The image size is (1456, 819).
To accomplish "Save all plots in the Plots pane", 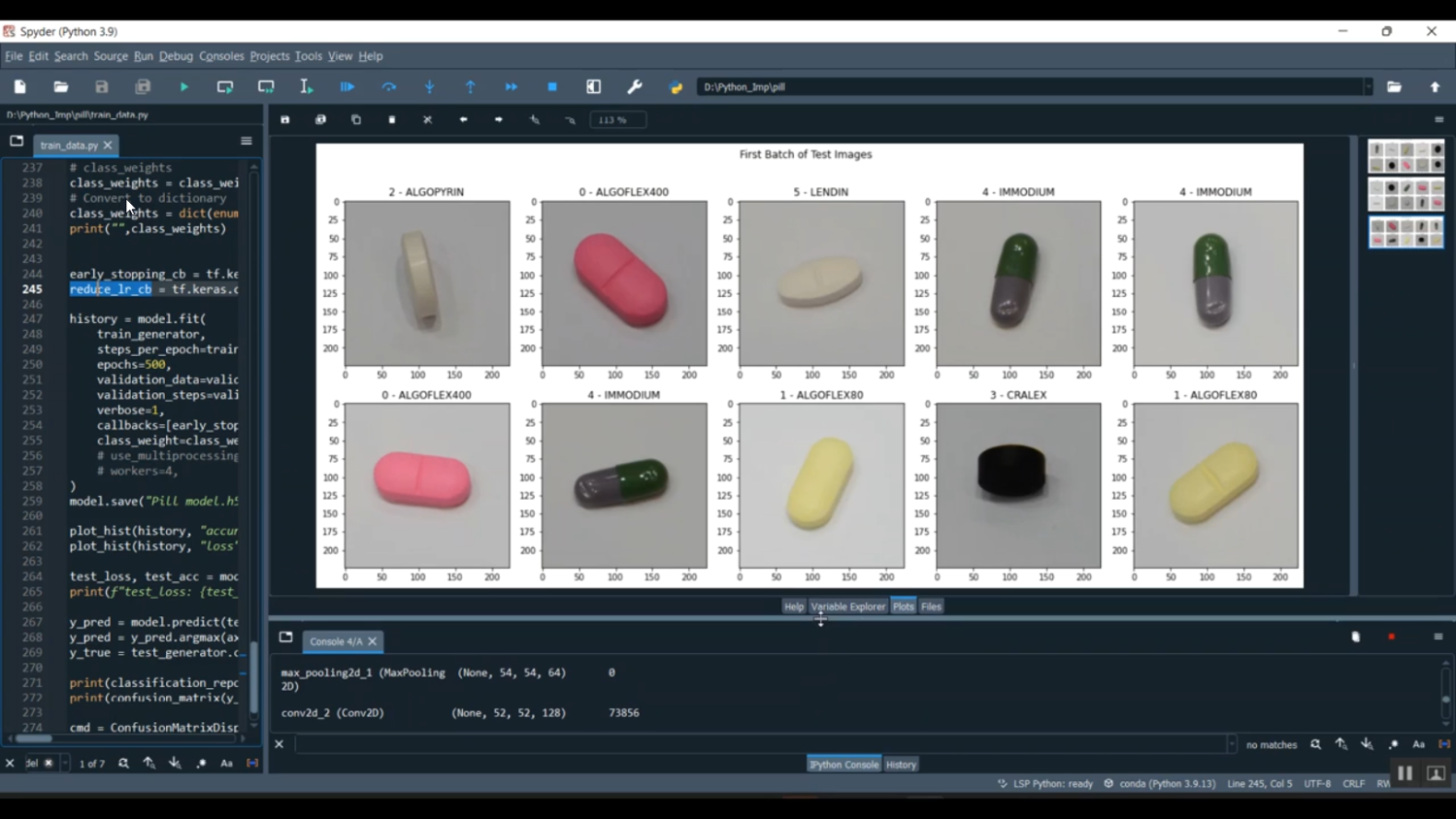I will tap(320, 119).
